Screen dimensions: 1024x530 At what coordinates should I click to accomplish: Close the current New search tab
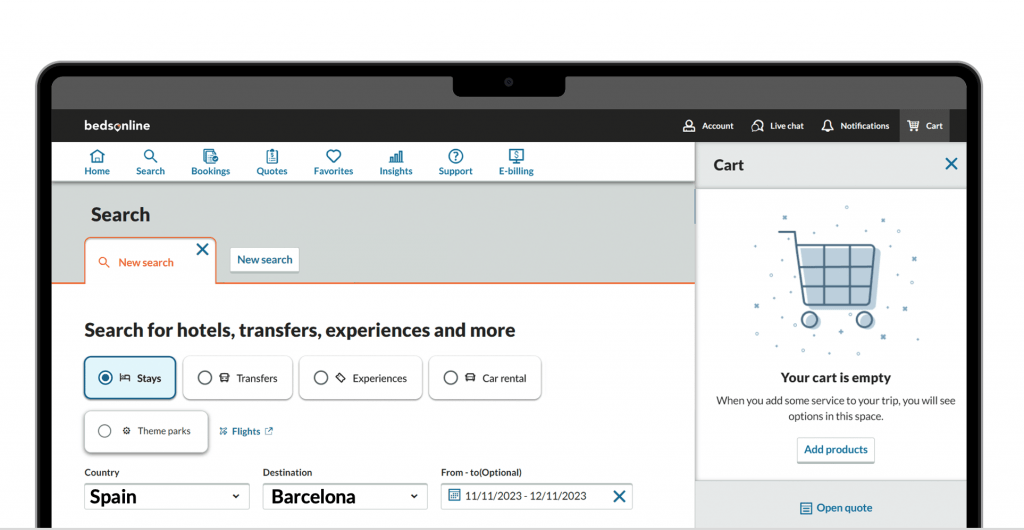(202, 249)
